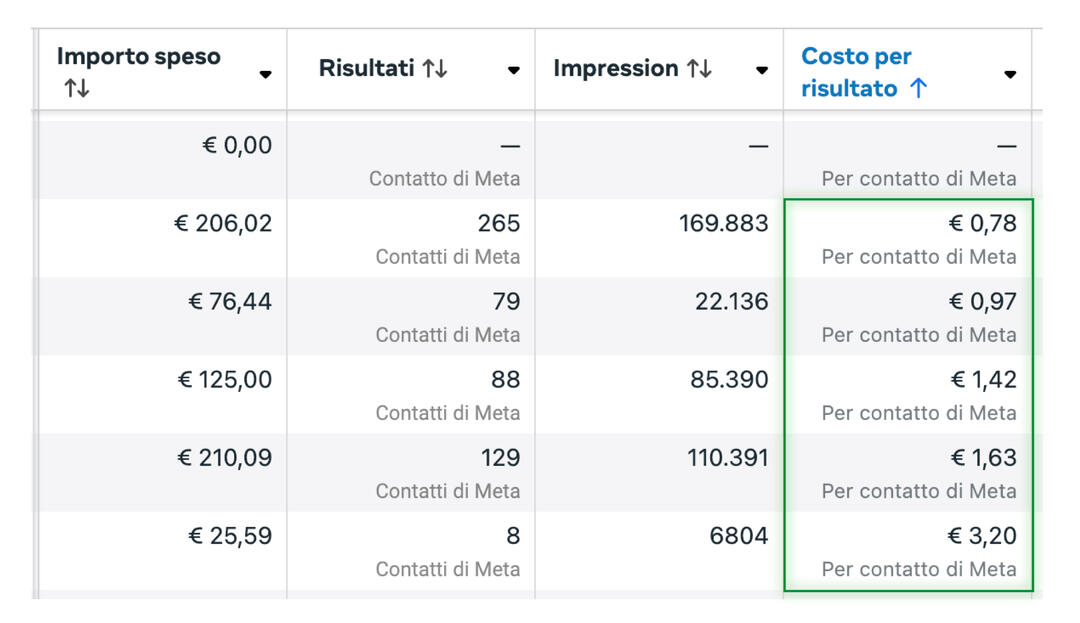Click the blue ascending arrow beside risultato
The image size is (1080, 623).
(918, 89)
